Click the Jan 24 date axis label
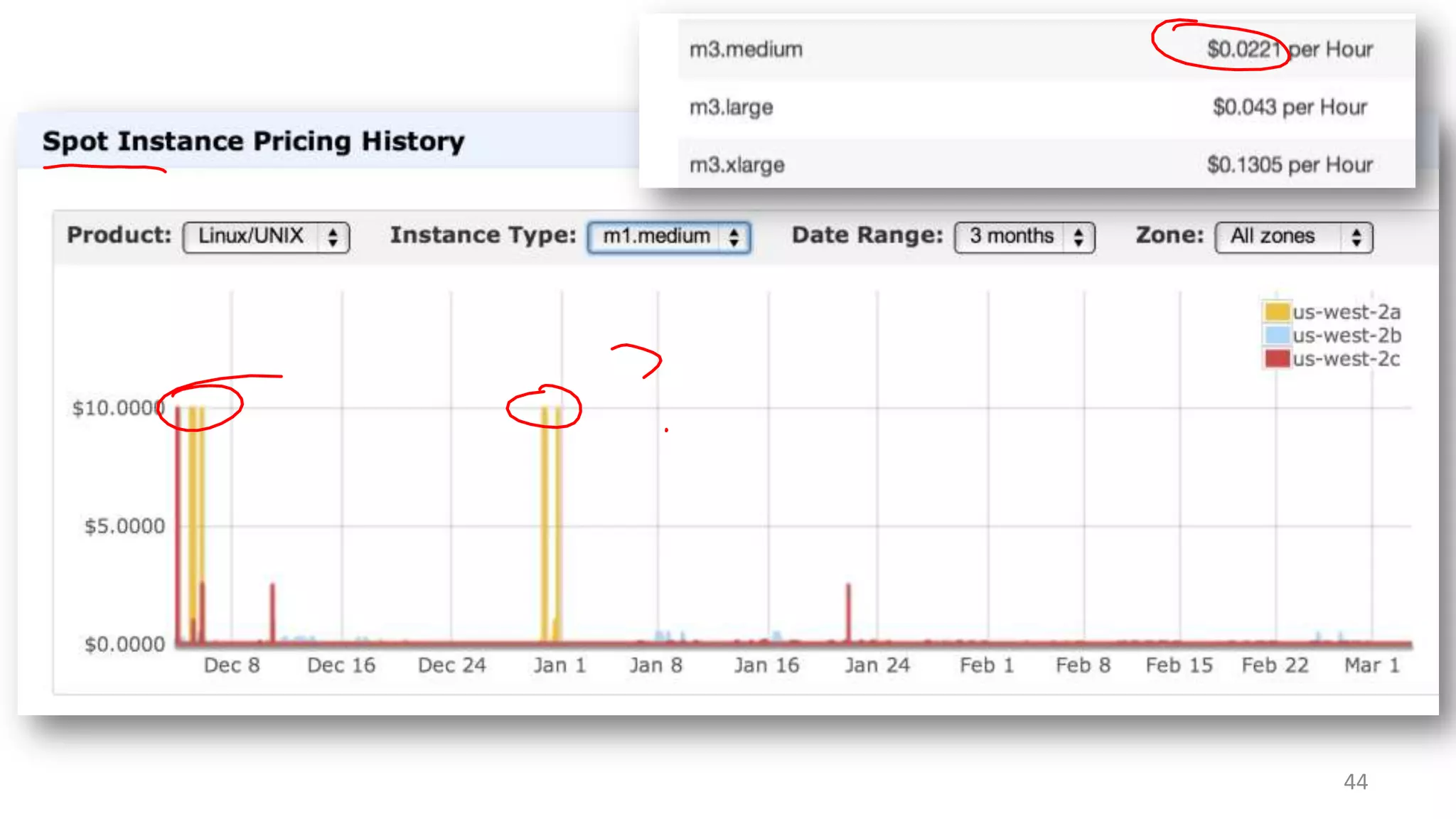The image size is (1456, 819). (877, 665)
